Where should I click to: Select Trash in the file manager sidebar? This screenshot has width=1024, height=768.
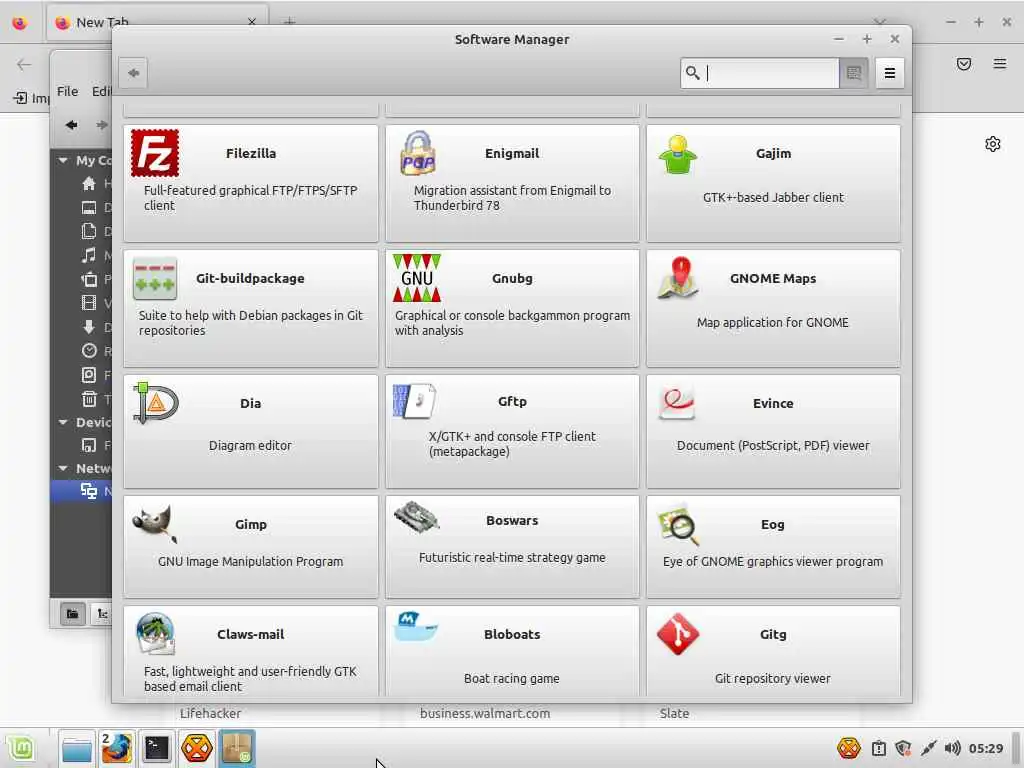click(89, 398)
